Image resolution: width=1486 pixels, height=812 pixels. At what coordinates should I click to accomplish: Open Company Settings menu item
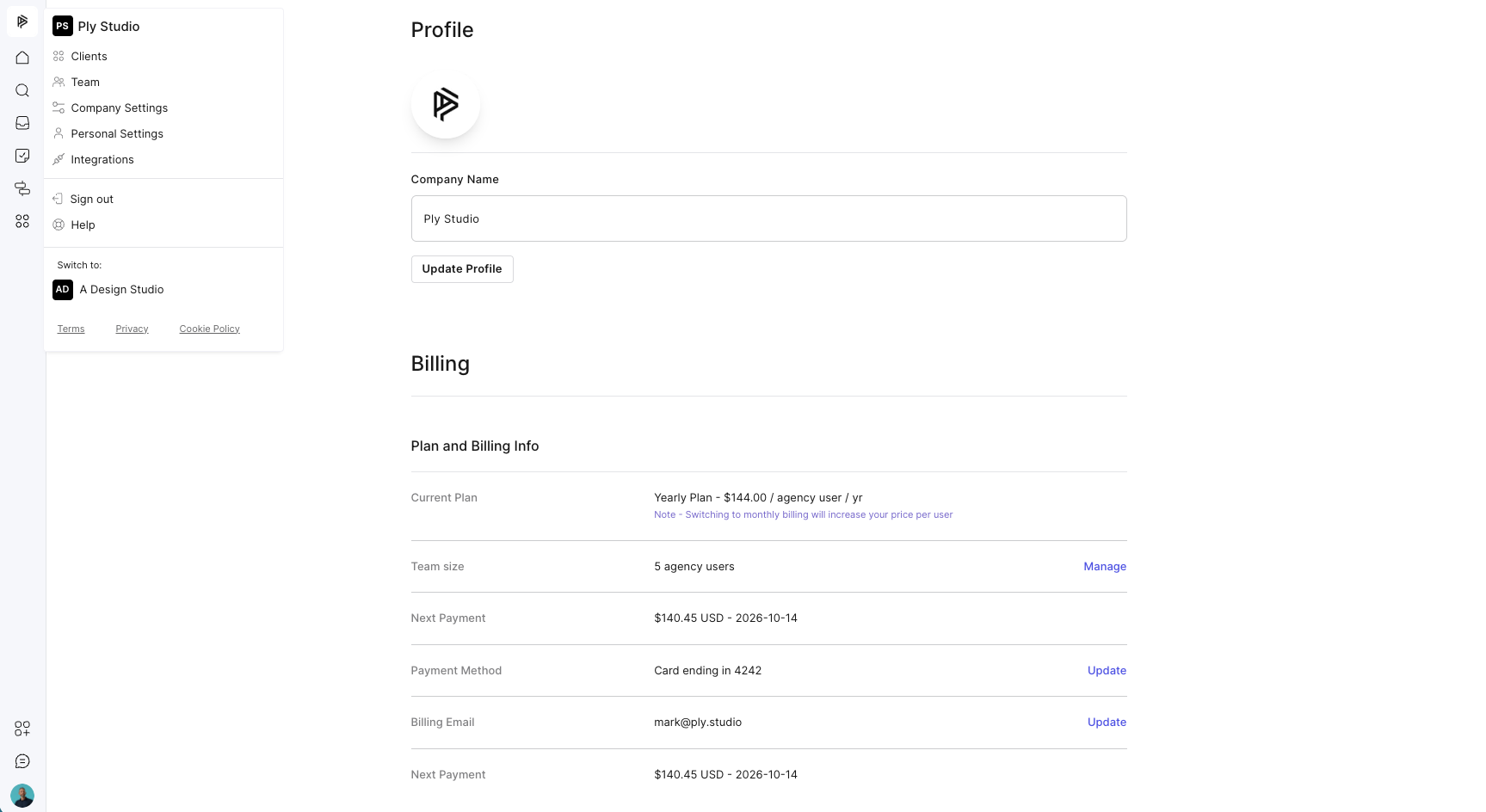119,108
